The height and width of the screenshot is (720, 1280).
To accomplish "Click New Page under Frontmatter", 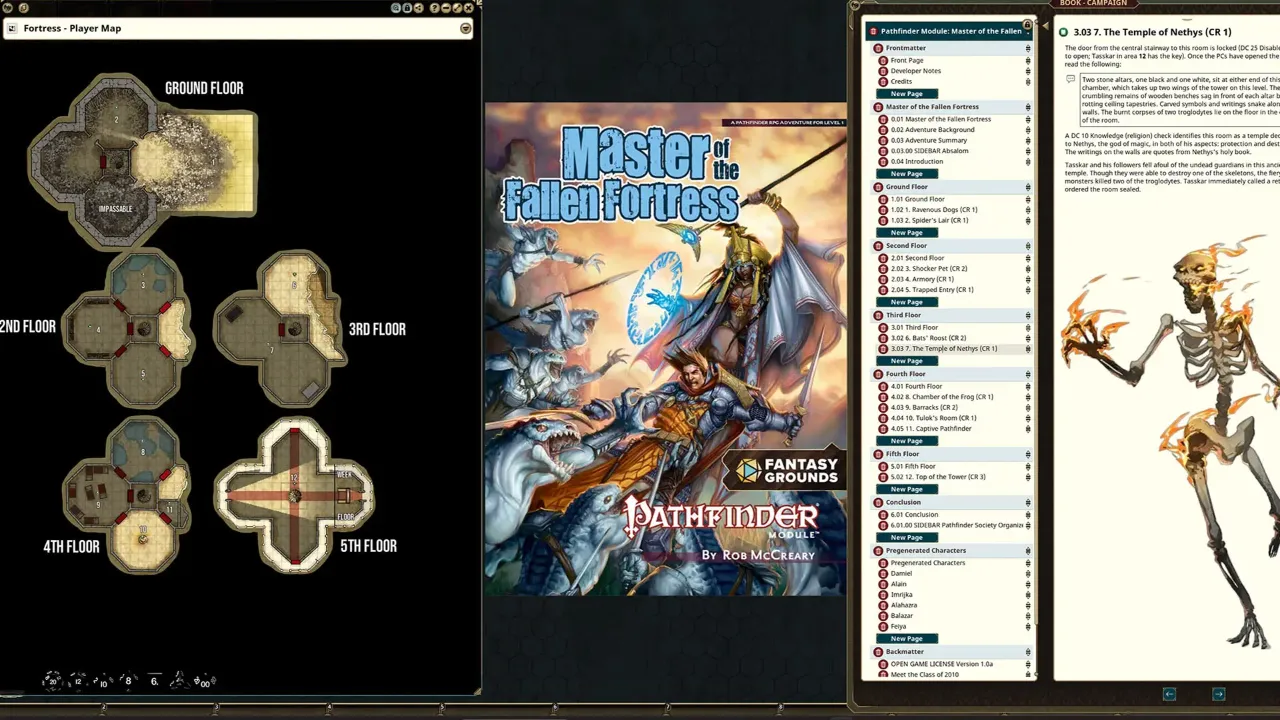I will pos(907,94).
